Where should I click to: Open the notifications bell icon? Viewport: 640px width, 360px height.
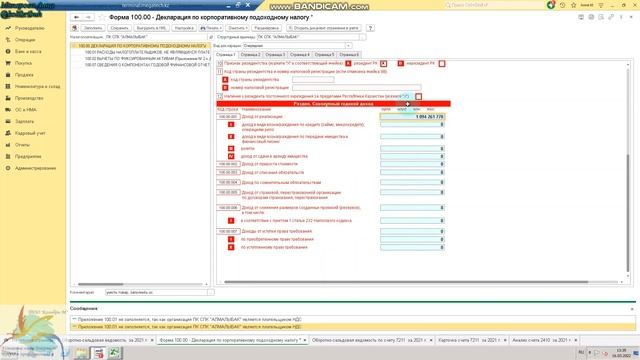tap(551, 5)
